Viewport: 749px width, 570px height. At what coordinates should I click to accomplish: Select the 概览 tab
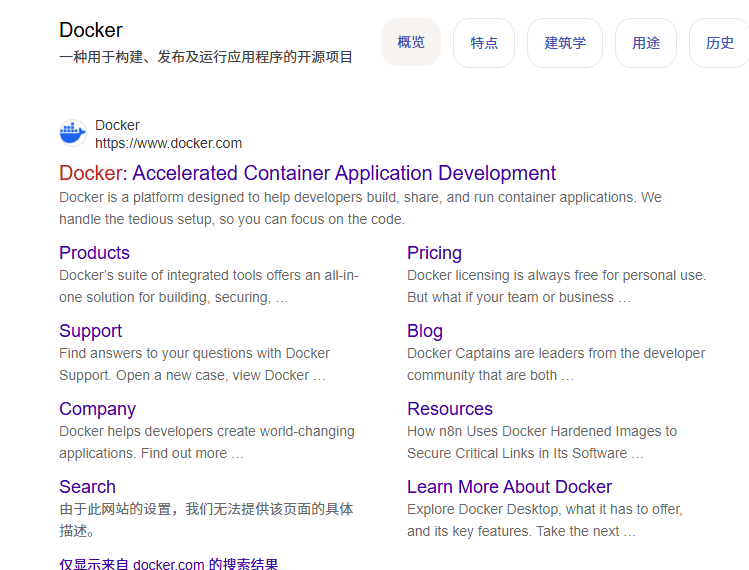point(411,42)
